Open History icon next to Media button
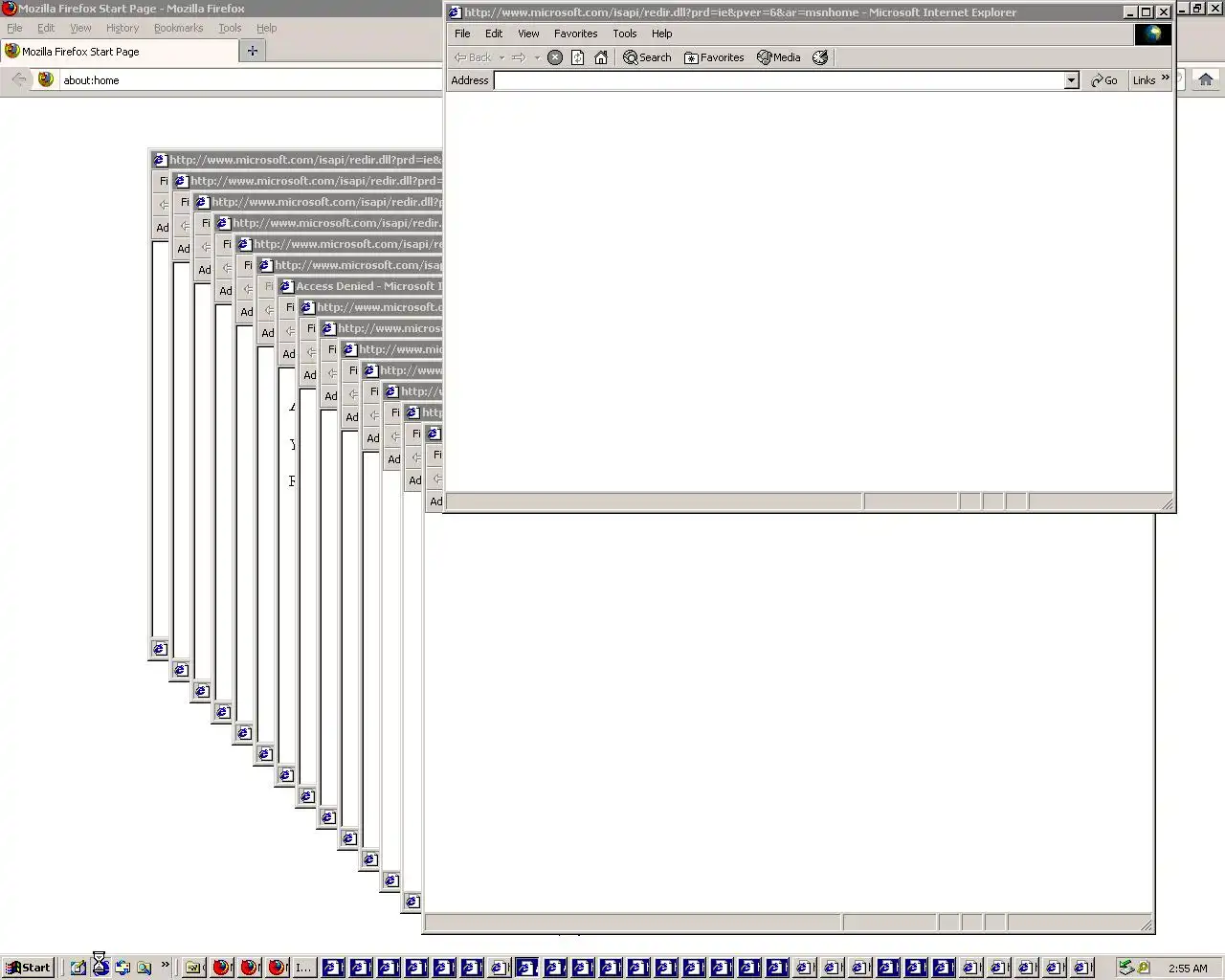Screen dimensions: 1225x980 click(820, 57)
